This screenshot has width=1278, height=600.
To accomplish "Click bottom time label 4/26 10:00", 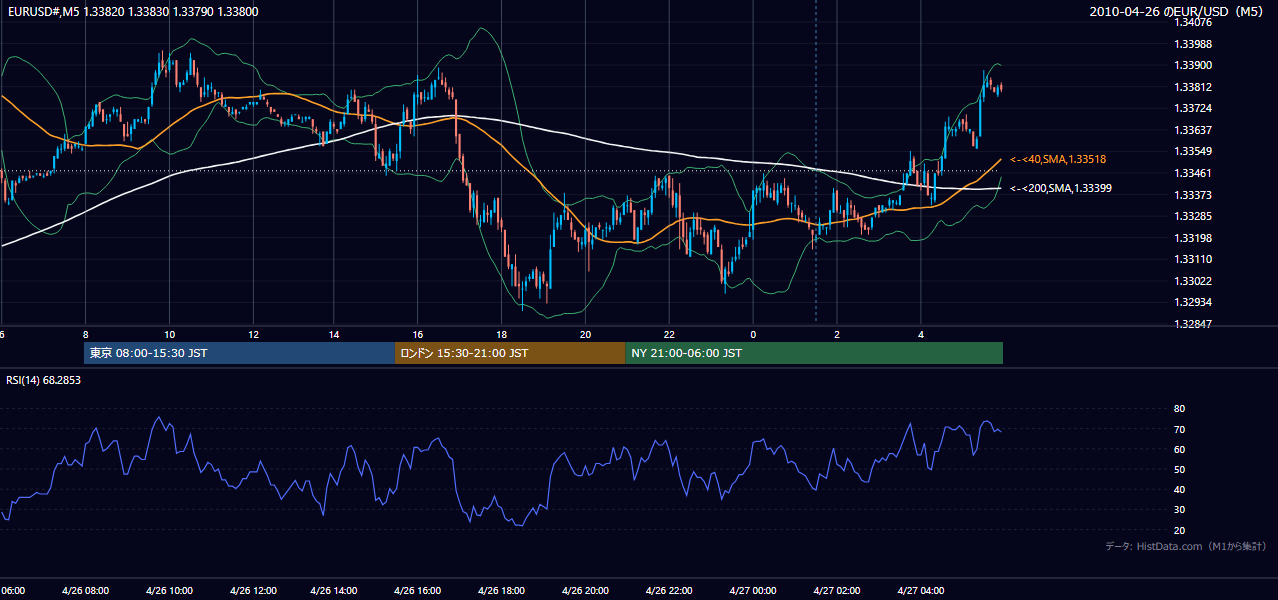I will [x=169, y=590].
